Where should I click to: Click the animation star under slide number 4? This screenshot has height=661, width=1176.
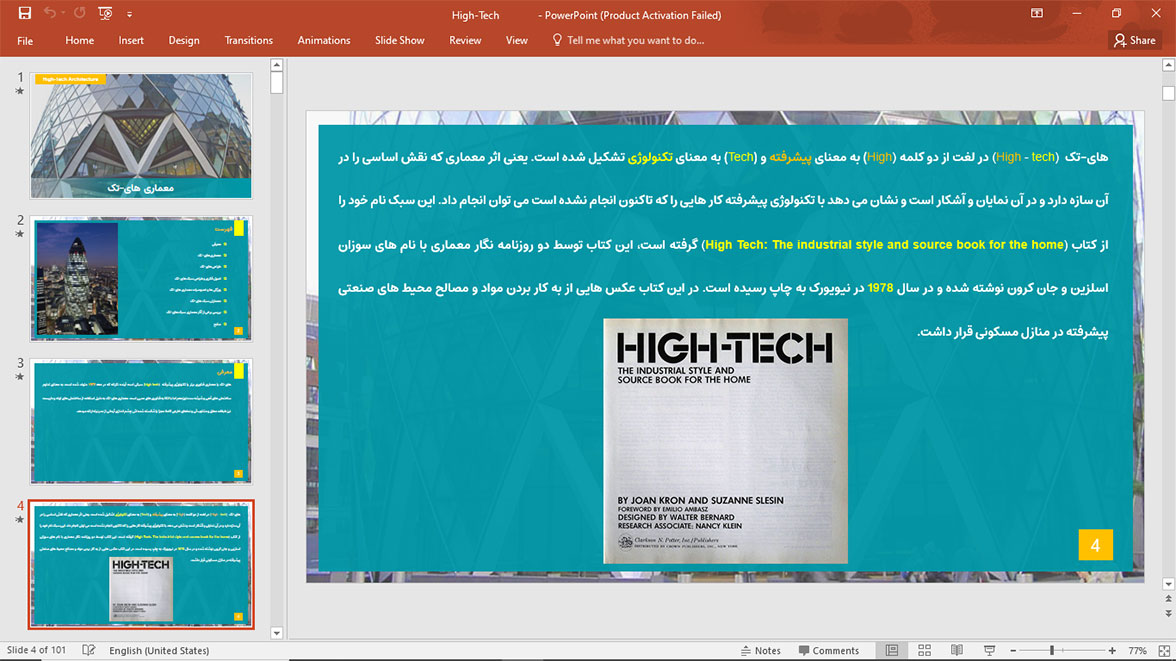(x=20, y=519)
